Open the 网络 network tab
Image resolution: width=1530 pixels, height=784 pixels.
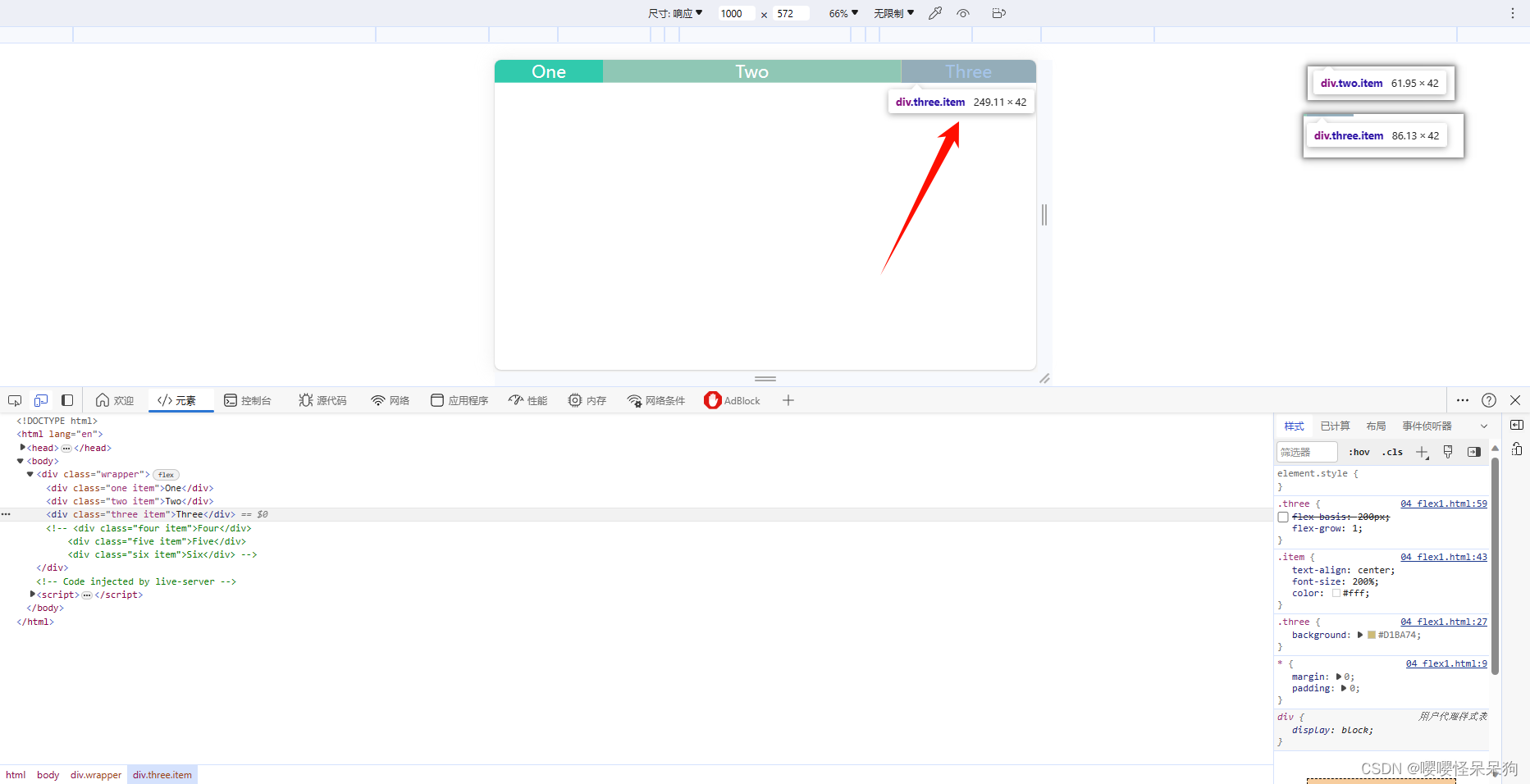tap(390, 400)
